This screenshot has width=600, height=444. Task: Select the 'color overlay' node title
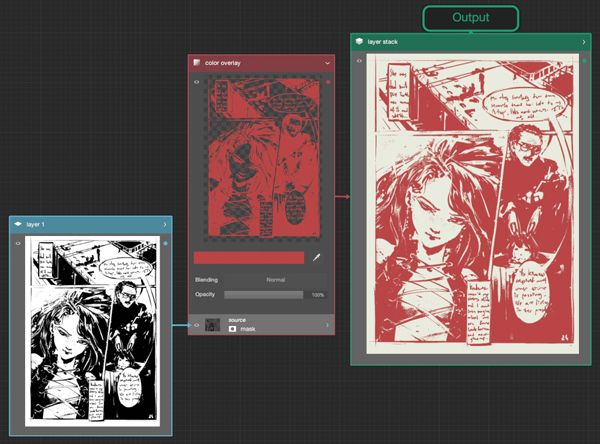pyautogui.click(x=223, y=63)
